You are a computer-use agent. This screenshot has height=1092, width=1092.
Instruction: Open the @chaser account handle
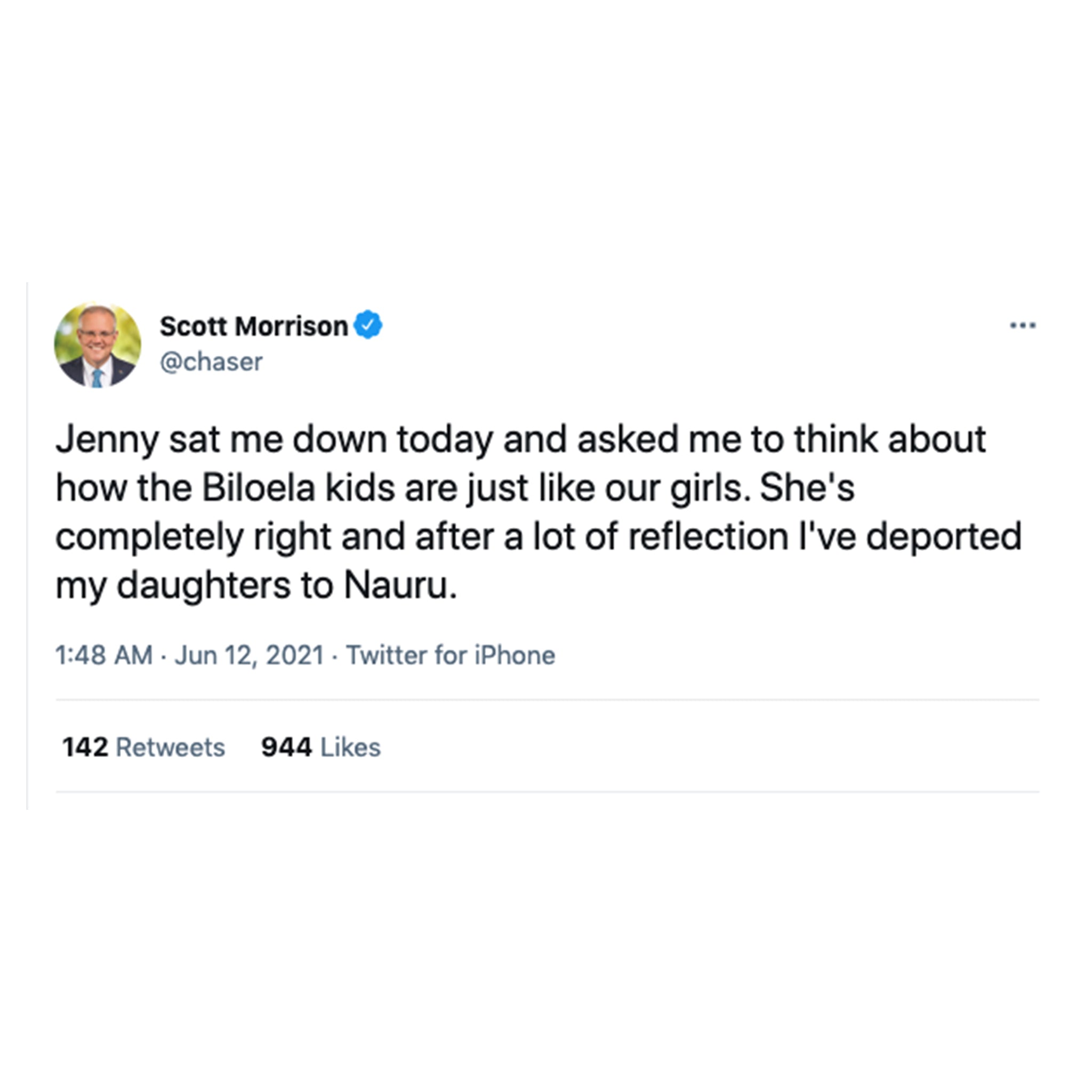(x=211, y=362)
